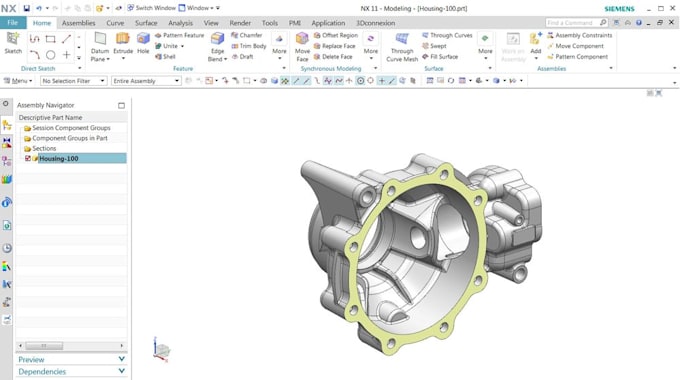The height and width of the screenshot is (380, 680).
Task: Choose Through Curve Mesh surface tool
Action: [402, 46]
